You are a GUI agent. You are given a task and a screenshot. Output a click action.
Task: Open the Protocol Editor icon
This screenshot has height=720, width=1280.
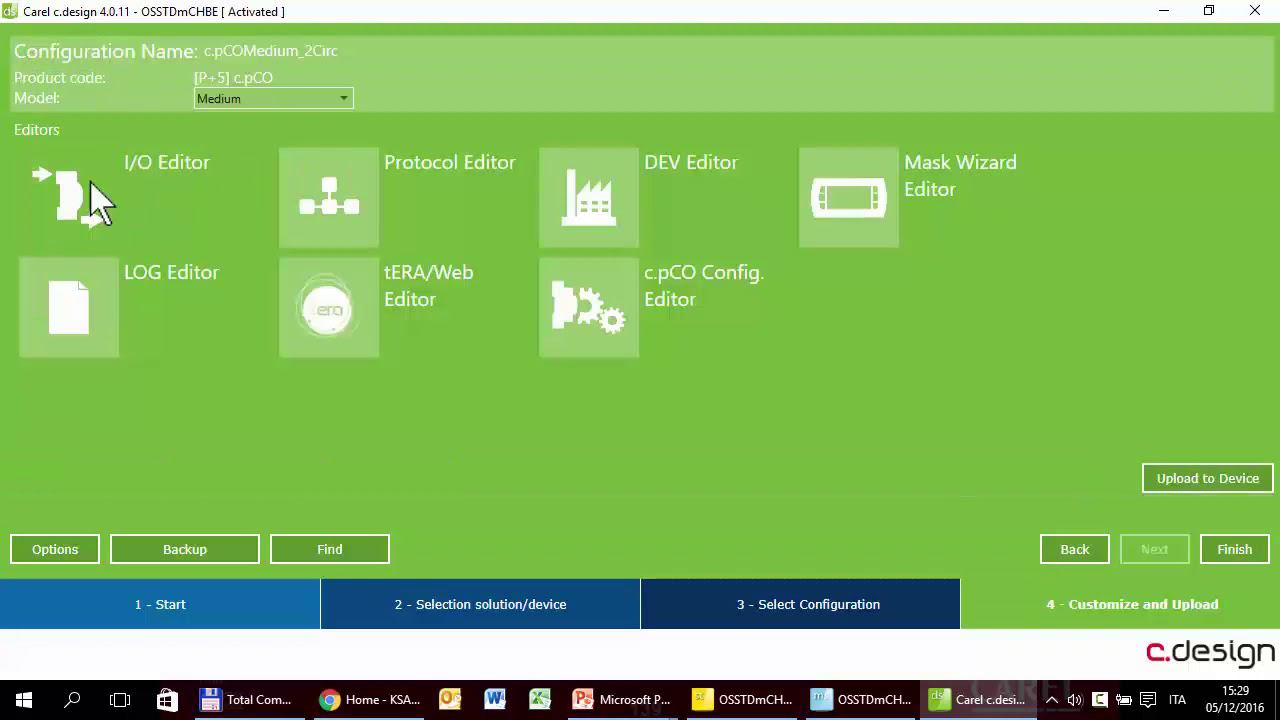pyautogui.click(x=329, y=197)
